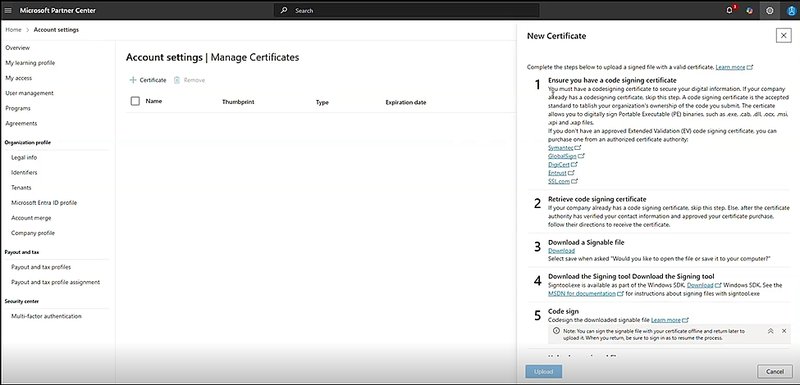This screenshot has height=385, width=800.
Task: Open Account merge
Action: (31, 218)
